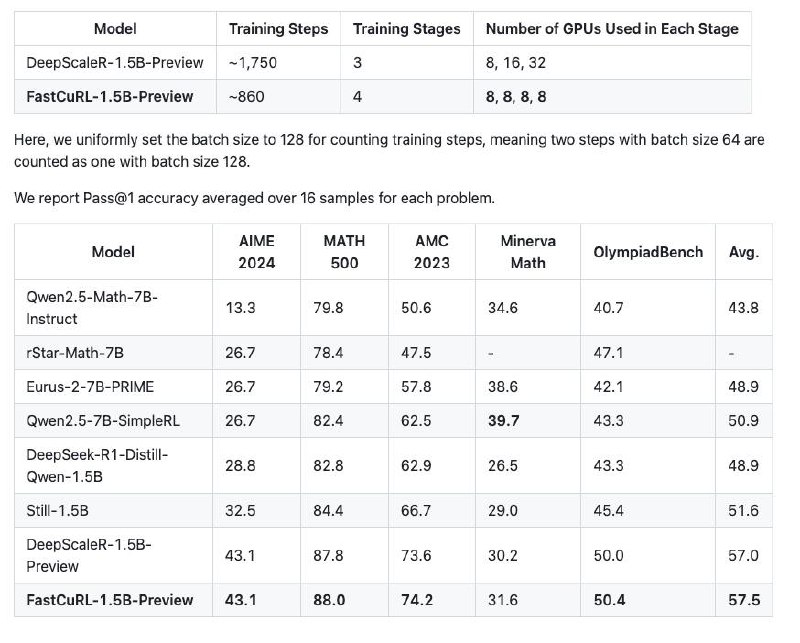Click Number of GPUs Used header
800x643 pixels.
click(x=612, y=29)
